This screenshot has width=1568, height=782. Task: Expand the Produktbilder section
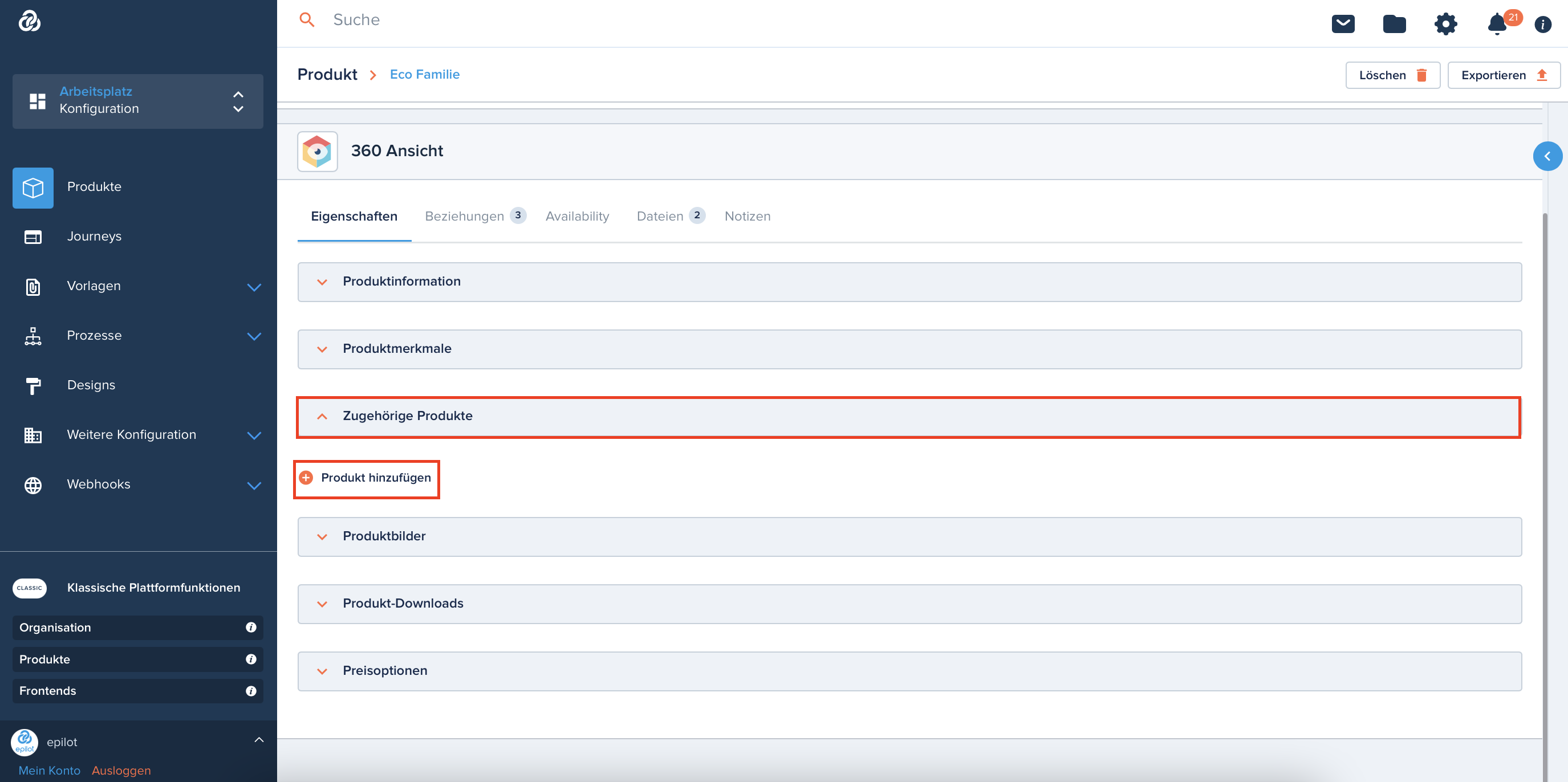909,537
